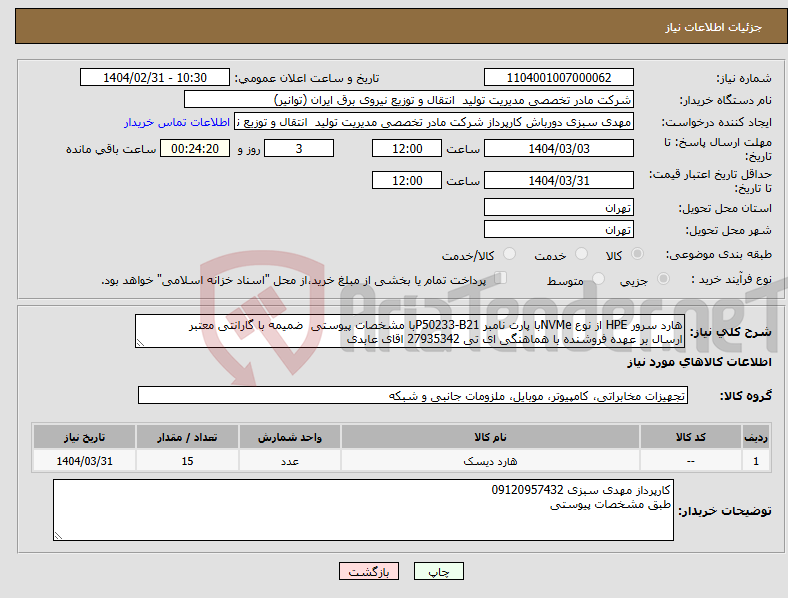788x598 pixels.
Task: Click the تعداد / مقدار column header
Action: [187, 437]
